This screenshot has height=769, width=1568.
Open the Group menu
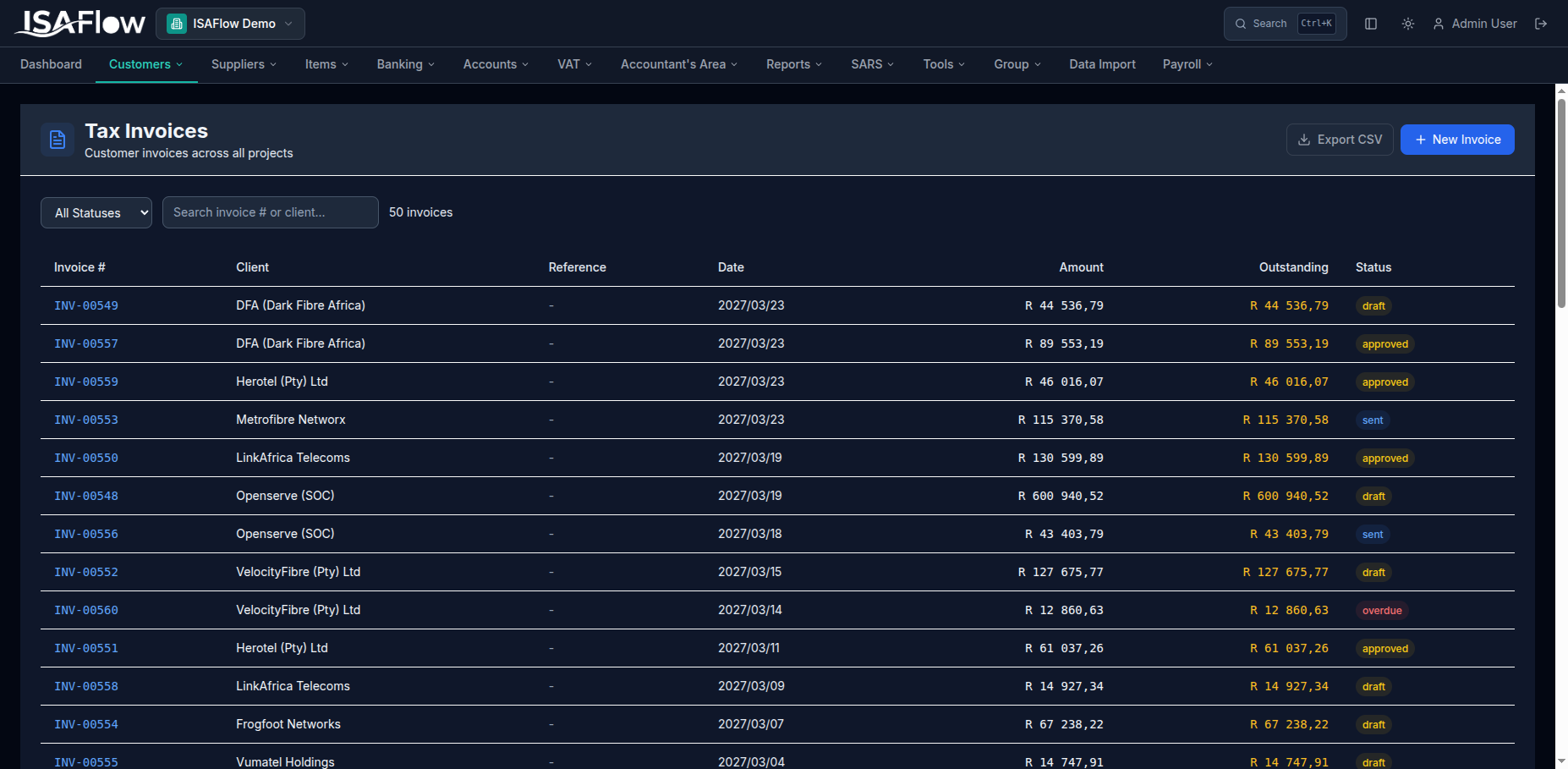(1017, 64)
